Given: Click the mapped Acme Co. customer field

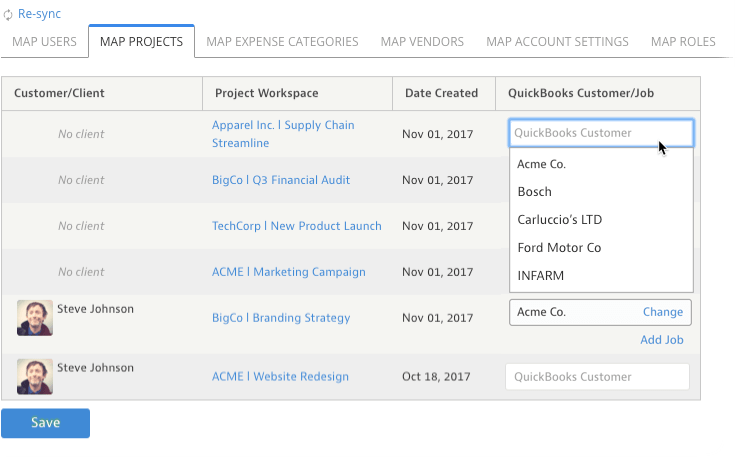Looking at the screenshot, I should (600, 312).
